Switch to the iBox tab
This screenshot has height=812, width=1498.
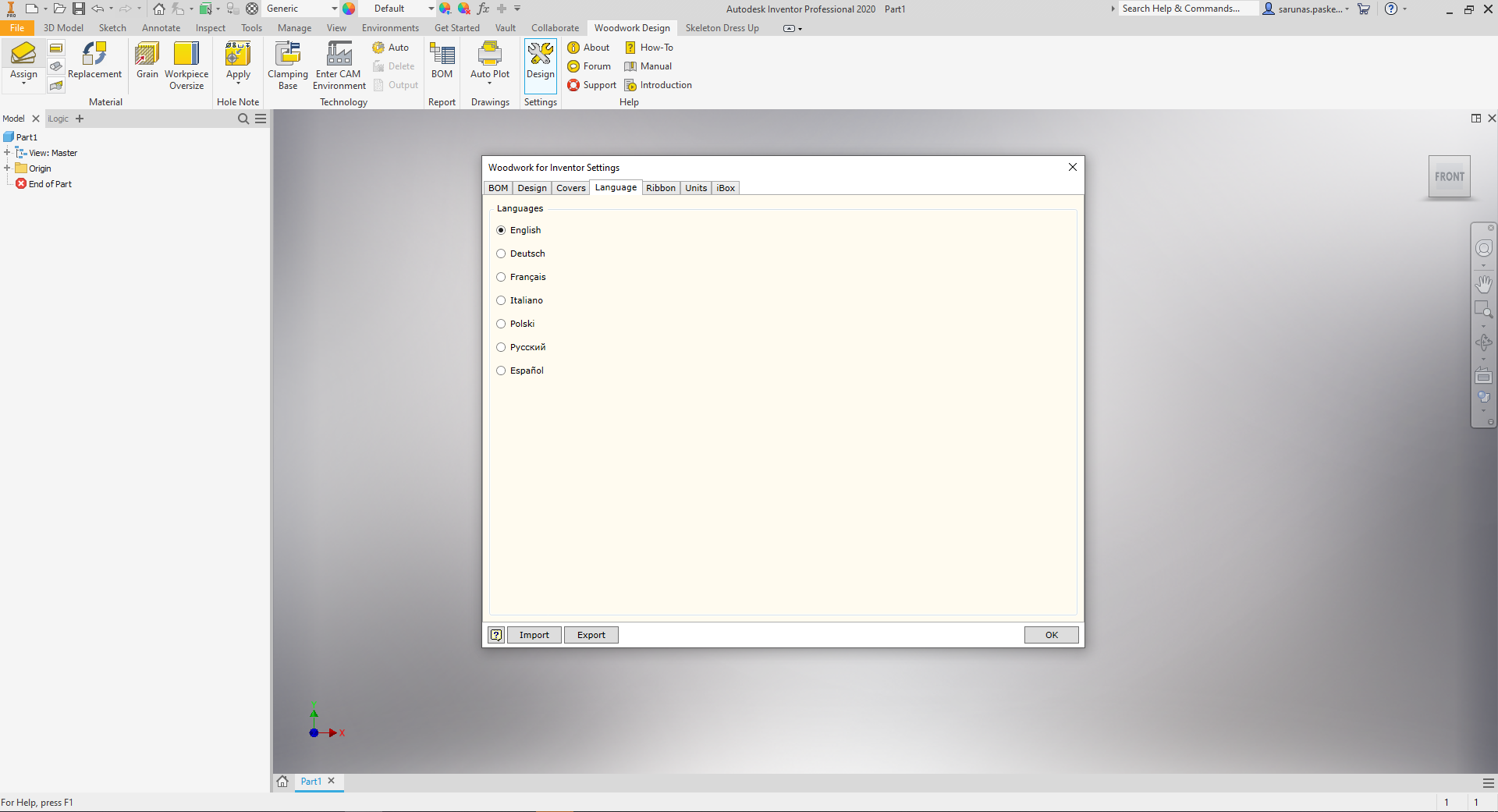point(726,188)
